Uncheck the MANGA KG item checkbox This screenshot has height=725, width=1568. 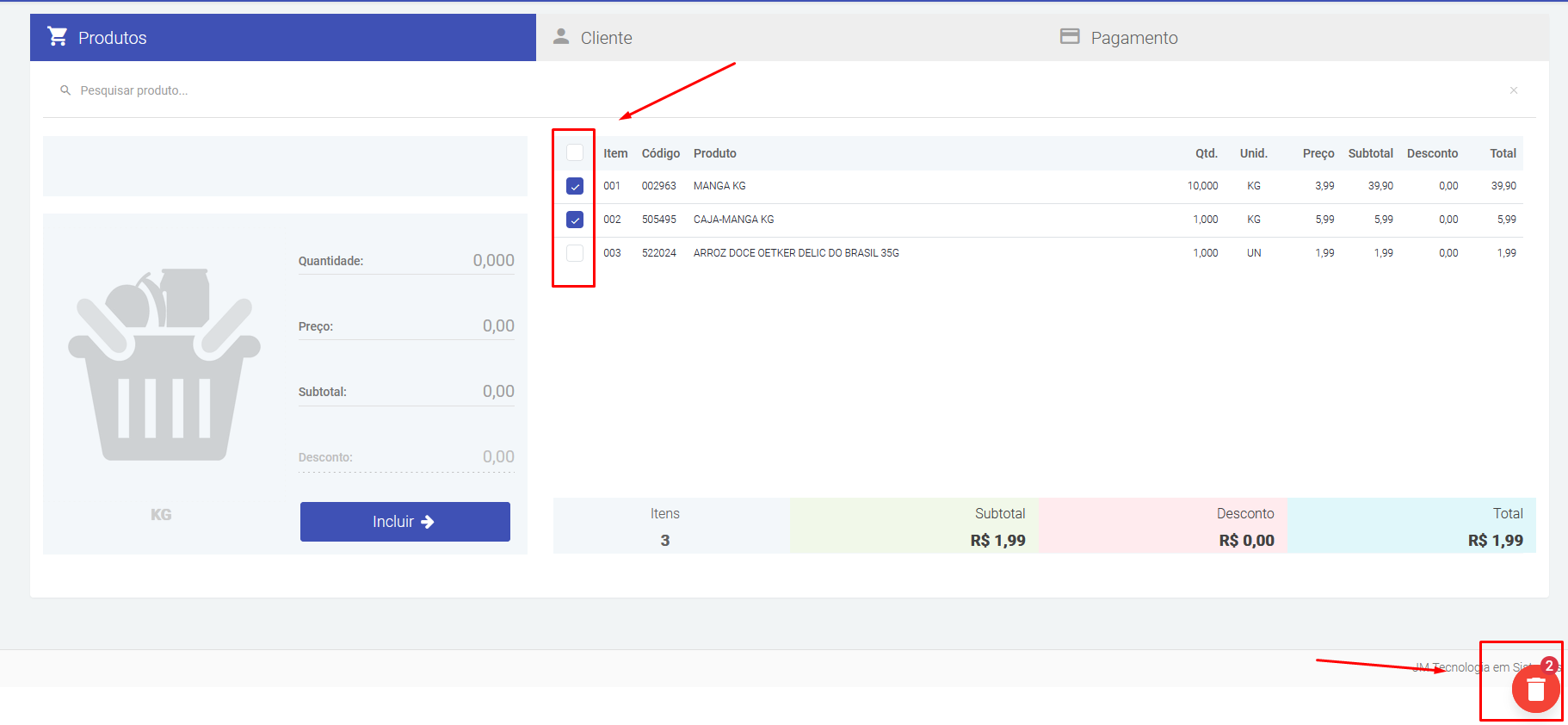click(575, 186)
